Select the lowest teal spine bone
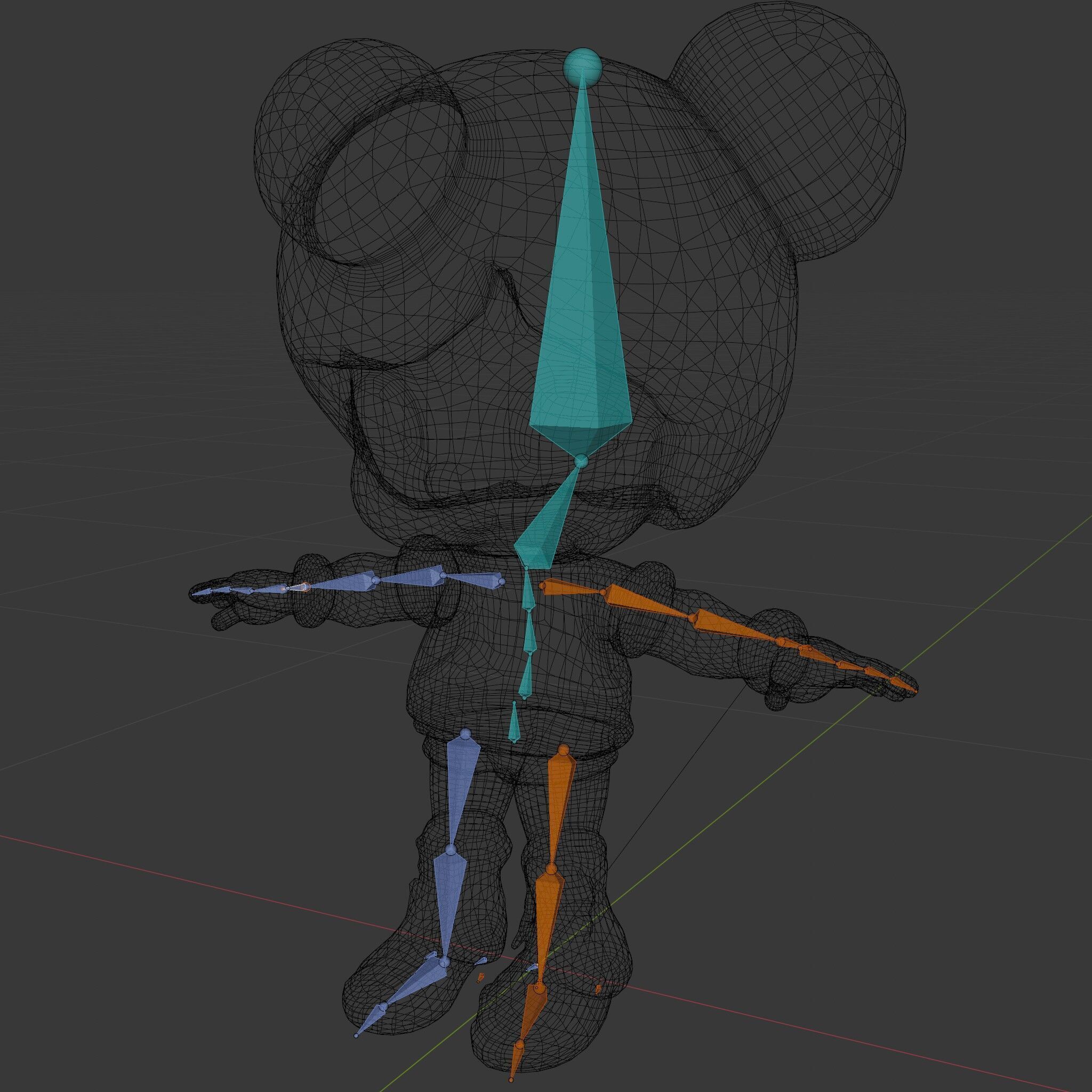The height and width of the screenshot is (1092, 1092). coord(515,726)
